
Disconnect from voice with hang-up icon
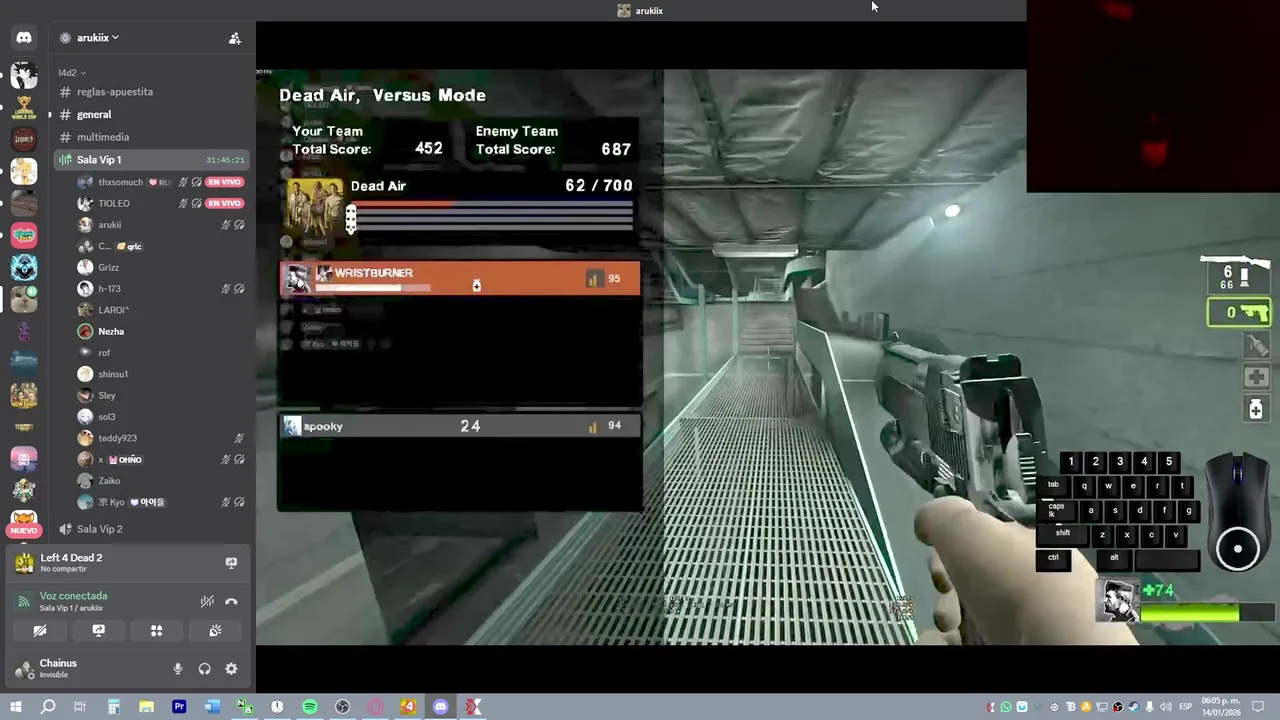(231, 601)
